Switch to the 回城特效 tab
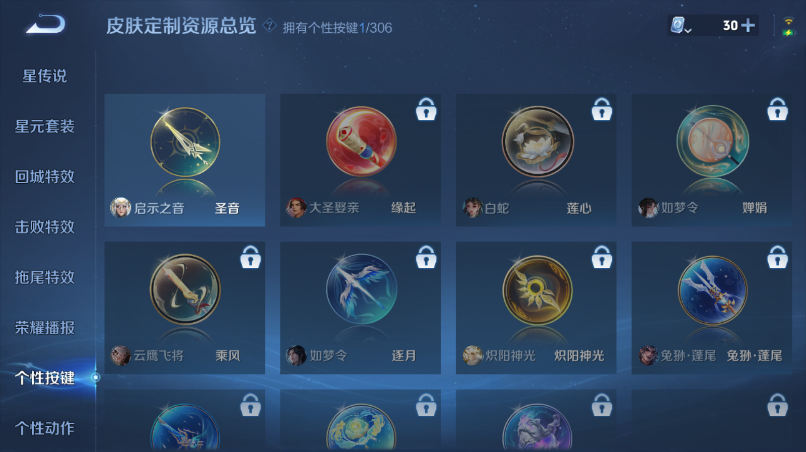The height and width of the screenshot is (452, 806). click(x=45, y=177)
